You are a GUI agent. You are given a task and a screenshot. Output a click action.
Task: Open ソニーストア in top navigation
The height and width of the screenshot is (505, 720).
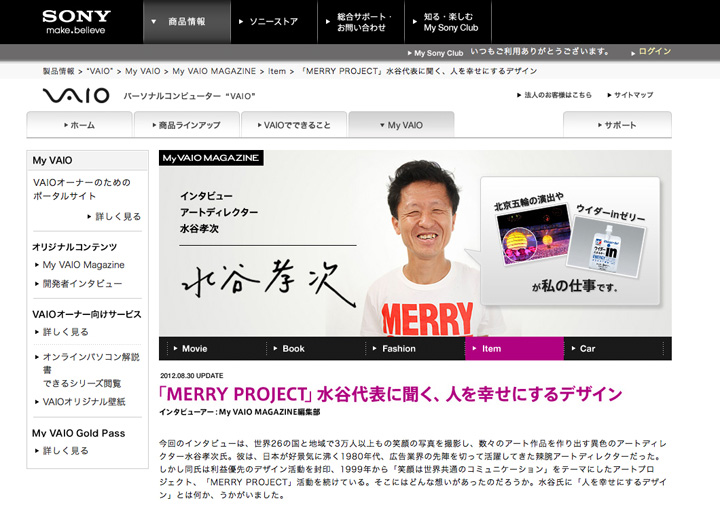(274, 22)
